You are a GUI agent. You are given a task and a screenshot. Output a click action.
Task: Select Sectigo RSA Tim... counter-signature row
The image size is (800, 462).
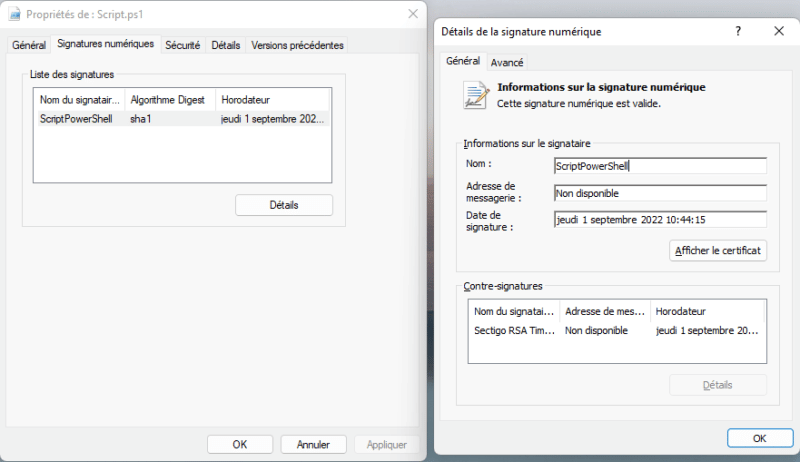pos(617,330)
